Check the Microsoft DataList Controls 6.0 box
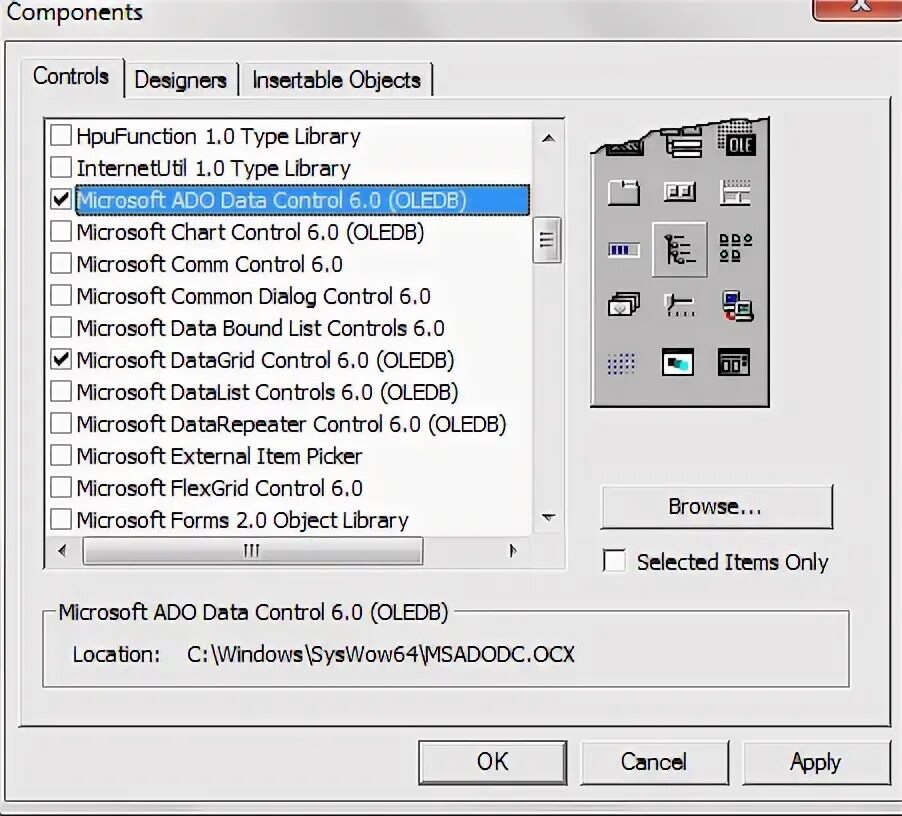902x816 pixels. pos(60,392)
